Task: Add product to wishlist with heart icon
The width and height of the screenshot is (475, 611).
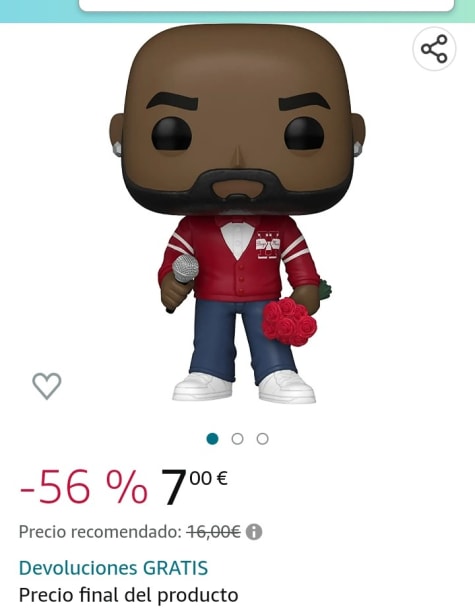Action: [x=47, y=386]
